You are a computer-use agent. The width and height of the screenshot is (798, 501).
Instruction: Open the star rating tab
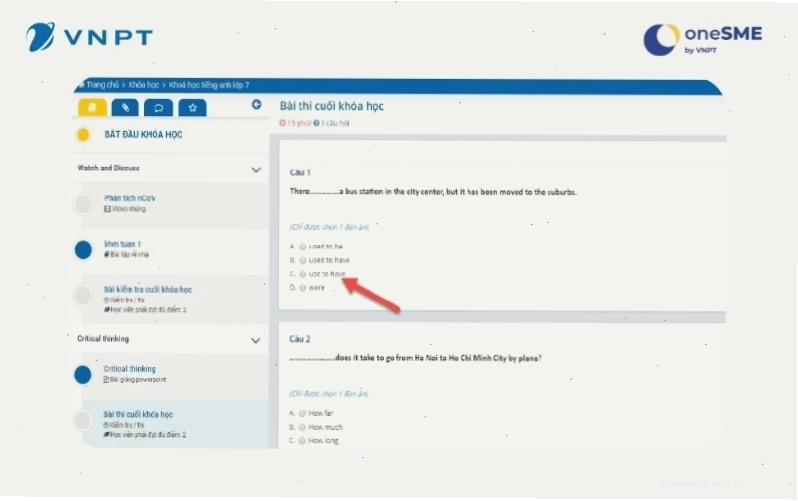tap(192, 107)
